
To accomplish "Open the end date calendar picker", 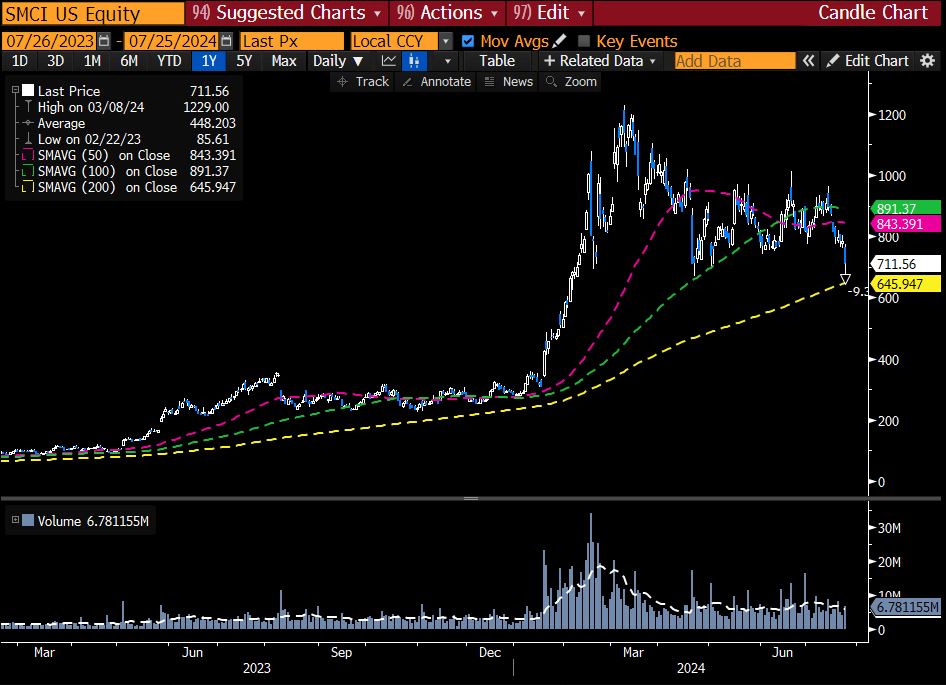I will click(226, 41).
